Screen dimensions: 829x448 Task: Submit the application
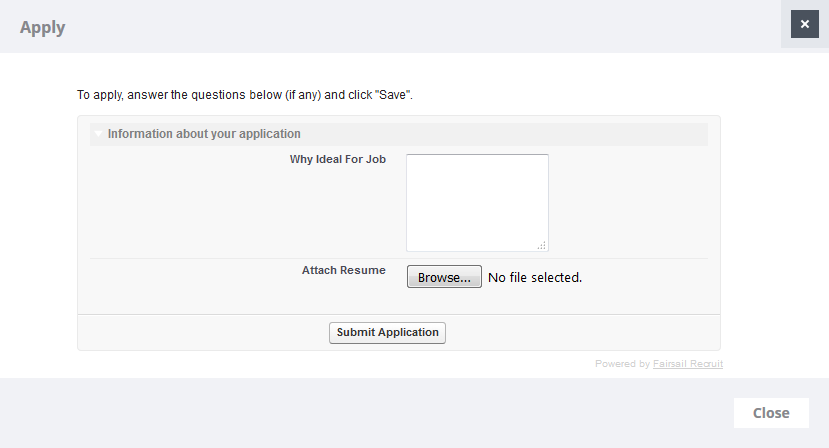(x=387, y=332)
